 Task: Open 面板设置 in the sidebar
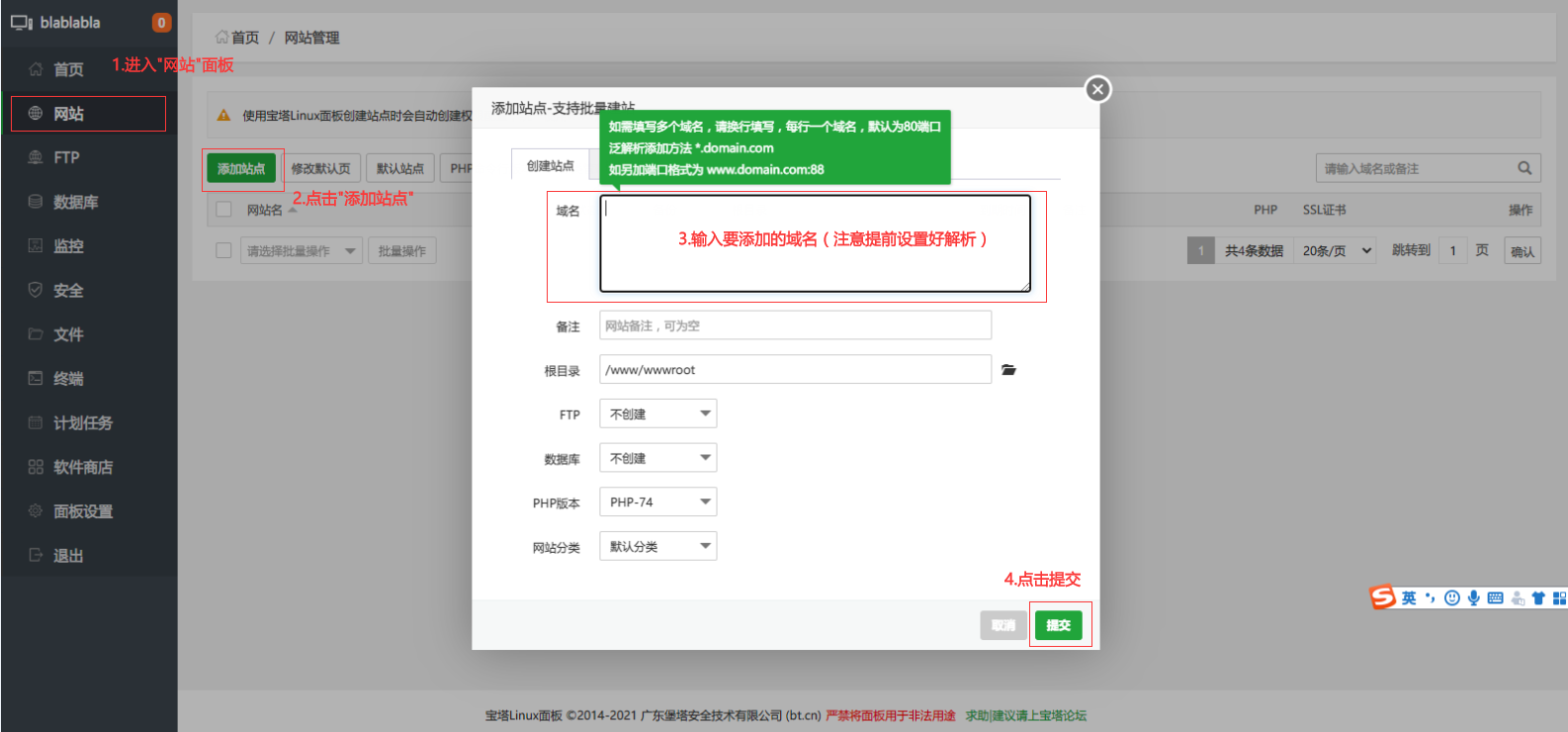[x=83, y=511]
